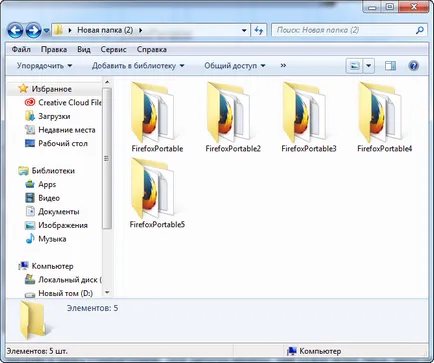Show more toolbar commands with the chevron
Screen dimensions: 434x363
coord(283,66)
